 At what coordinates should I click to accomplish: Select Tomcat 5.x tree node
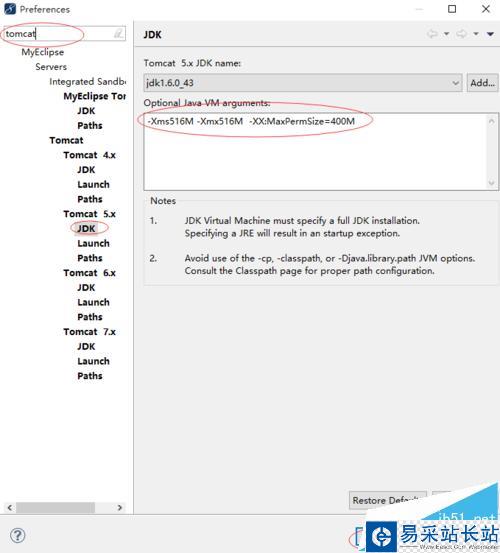point(90,214)
